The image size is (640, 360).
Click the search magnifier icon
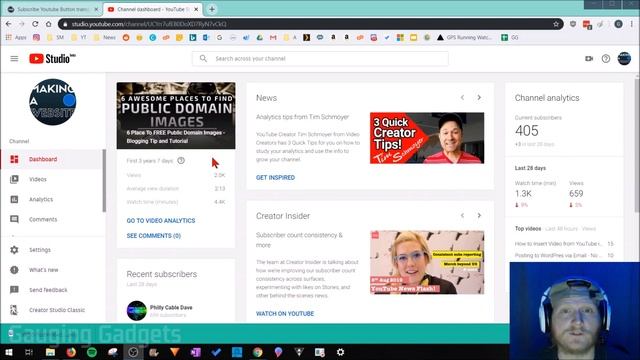(203, 58)
